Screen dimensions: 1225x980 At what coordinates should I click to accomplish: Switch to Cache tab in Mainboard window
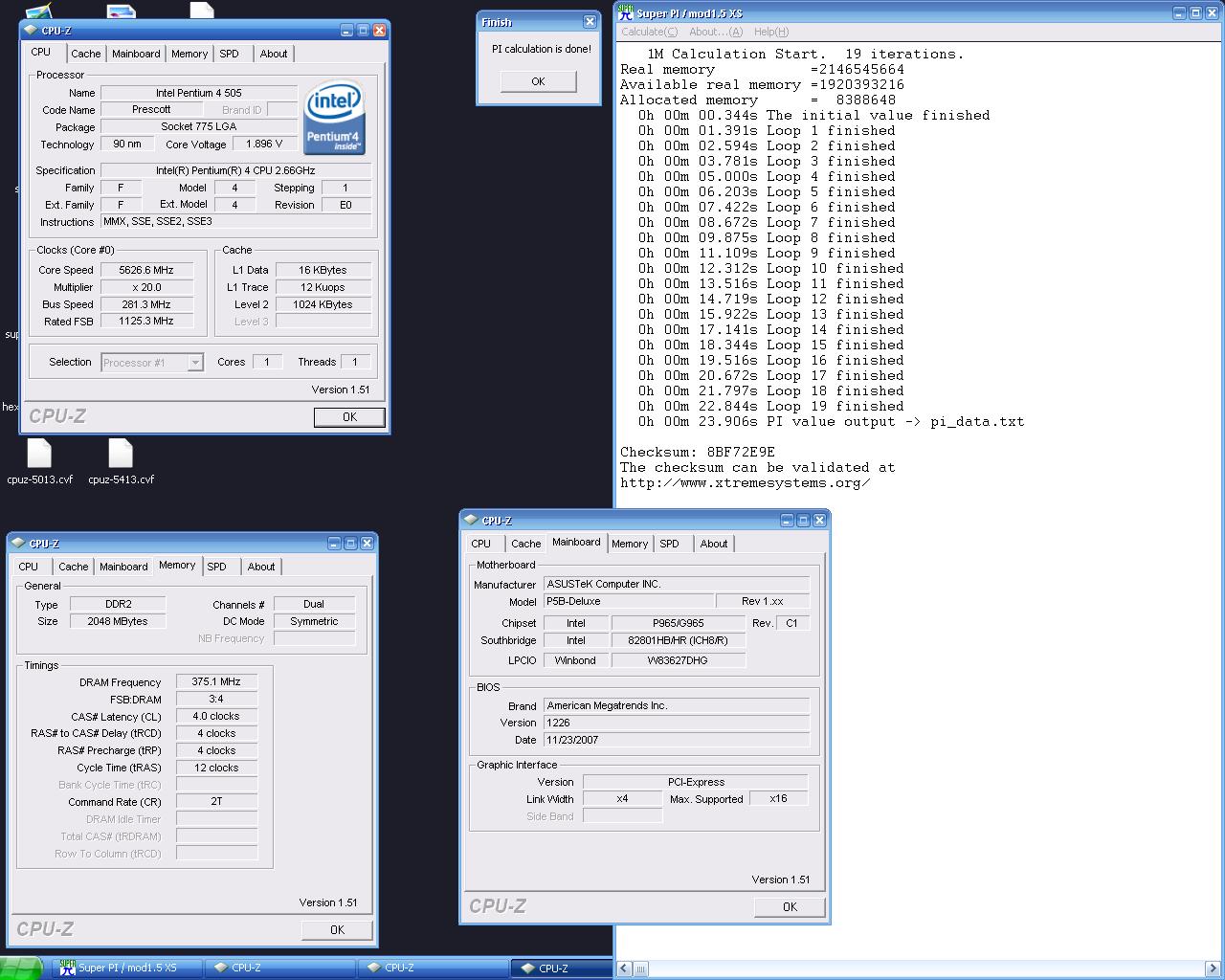coord(525,544)
